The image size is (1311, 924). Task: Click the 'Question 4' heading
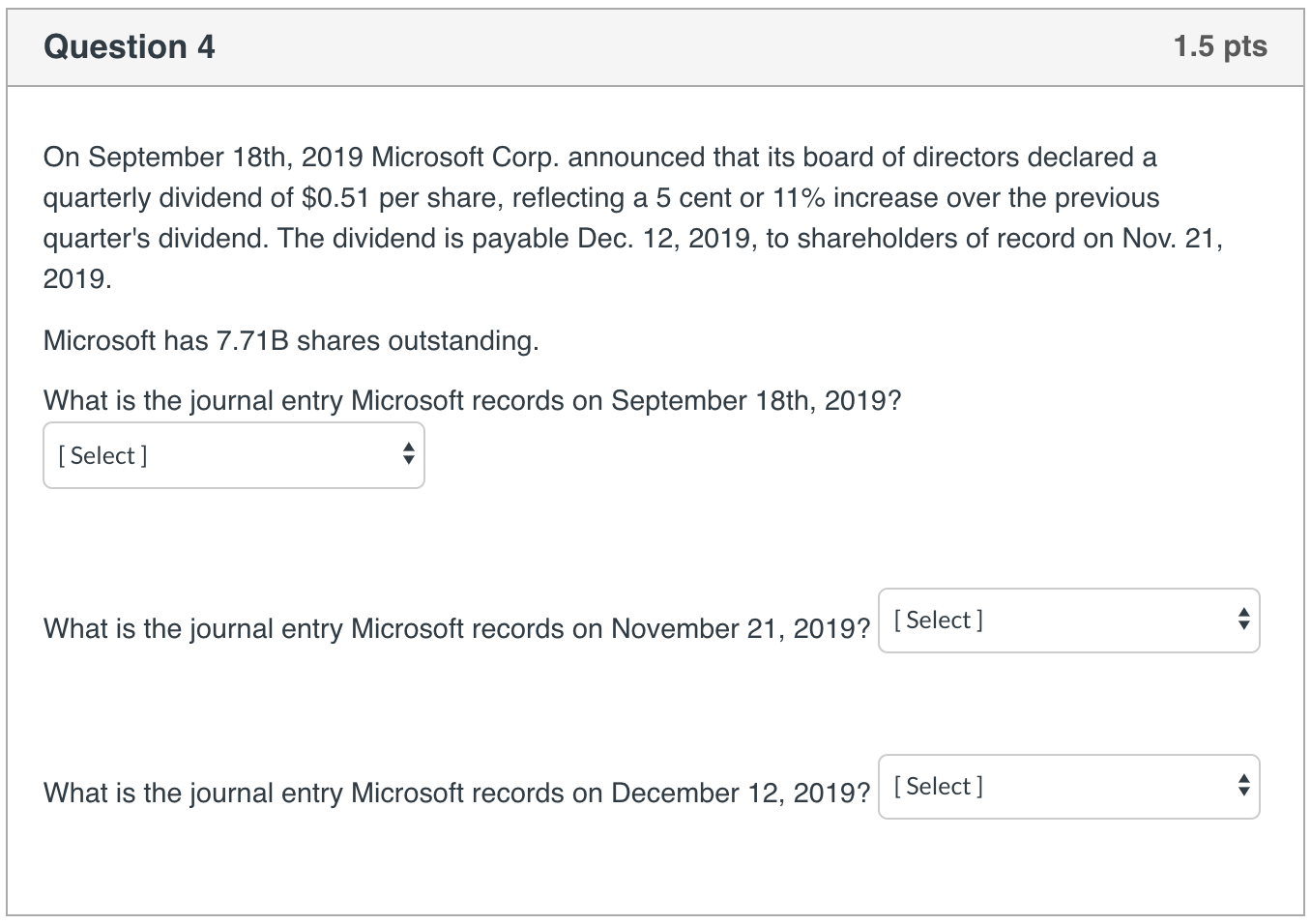coord(130,46)
